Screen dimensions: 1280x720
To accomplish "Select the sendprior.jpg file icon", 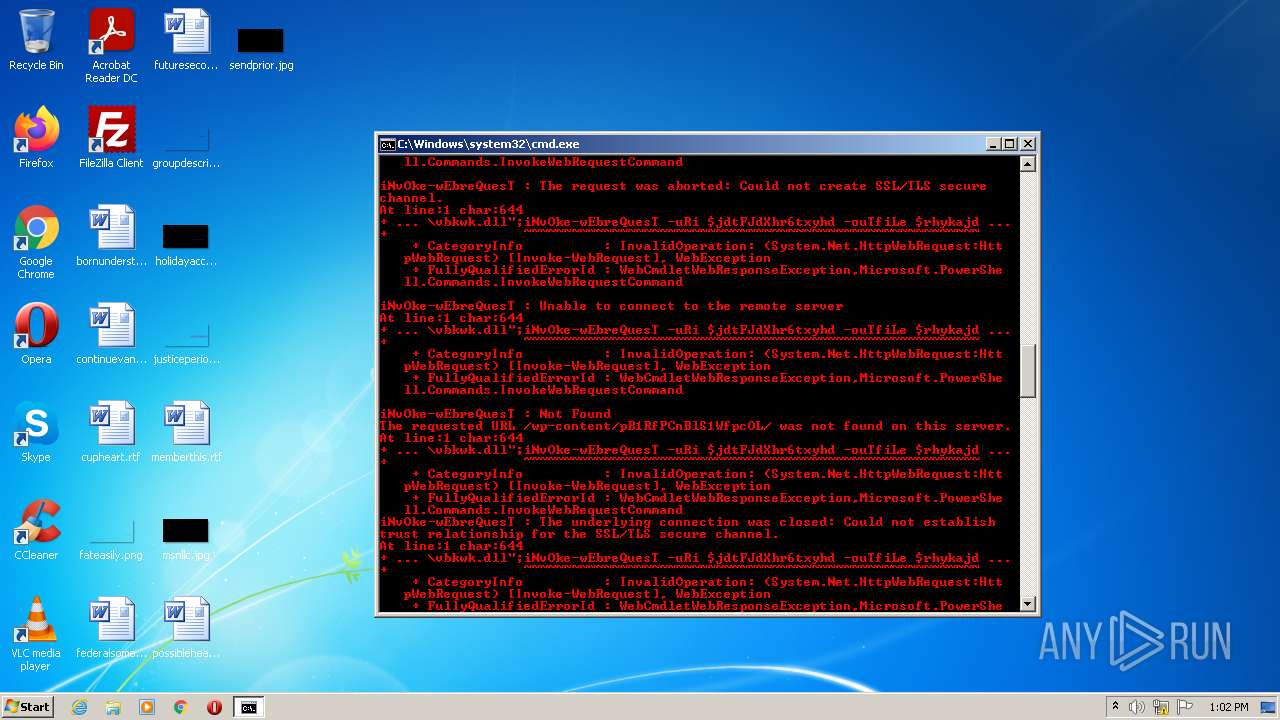I will point(261,48).
